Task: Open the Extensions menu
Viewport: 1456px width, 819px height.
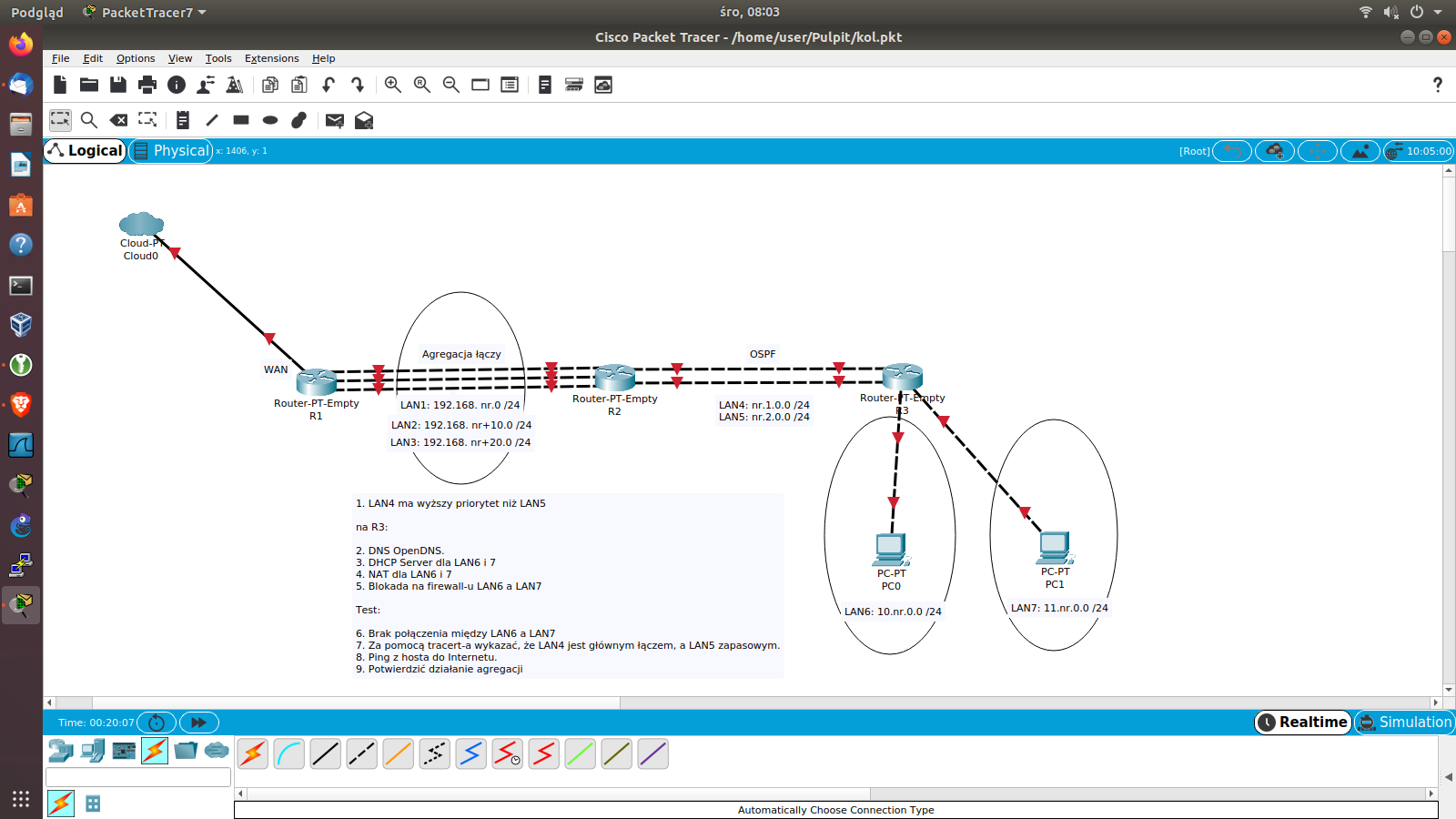Action: coord(271,58)
